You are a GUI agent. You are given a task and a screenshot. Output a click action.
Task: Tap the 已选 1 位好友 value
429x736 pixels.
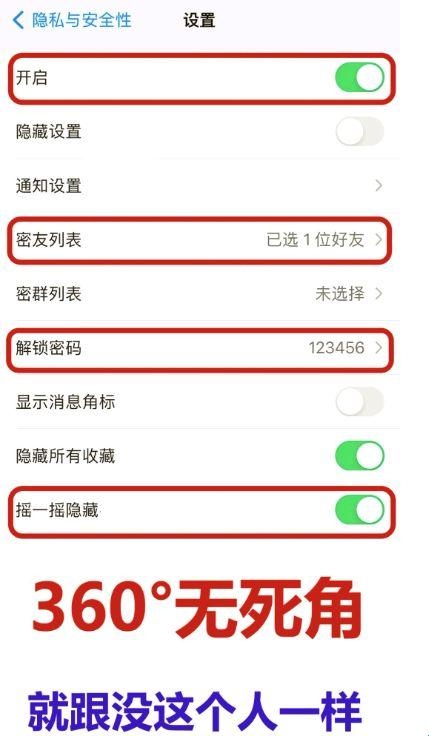tap(315, 240)
